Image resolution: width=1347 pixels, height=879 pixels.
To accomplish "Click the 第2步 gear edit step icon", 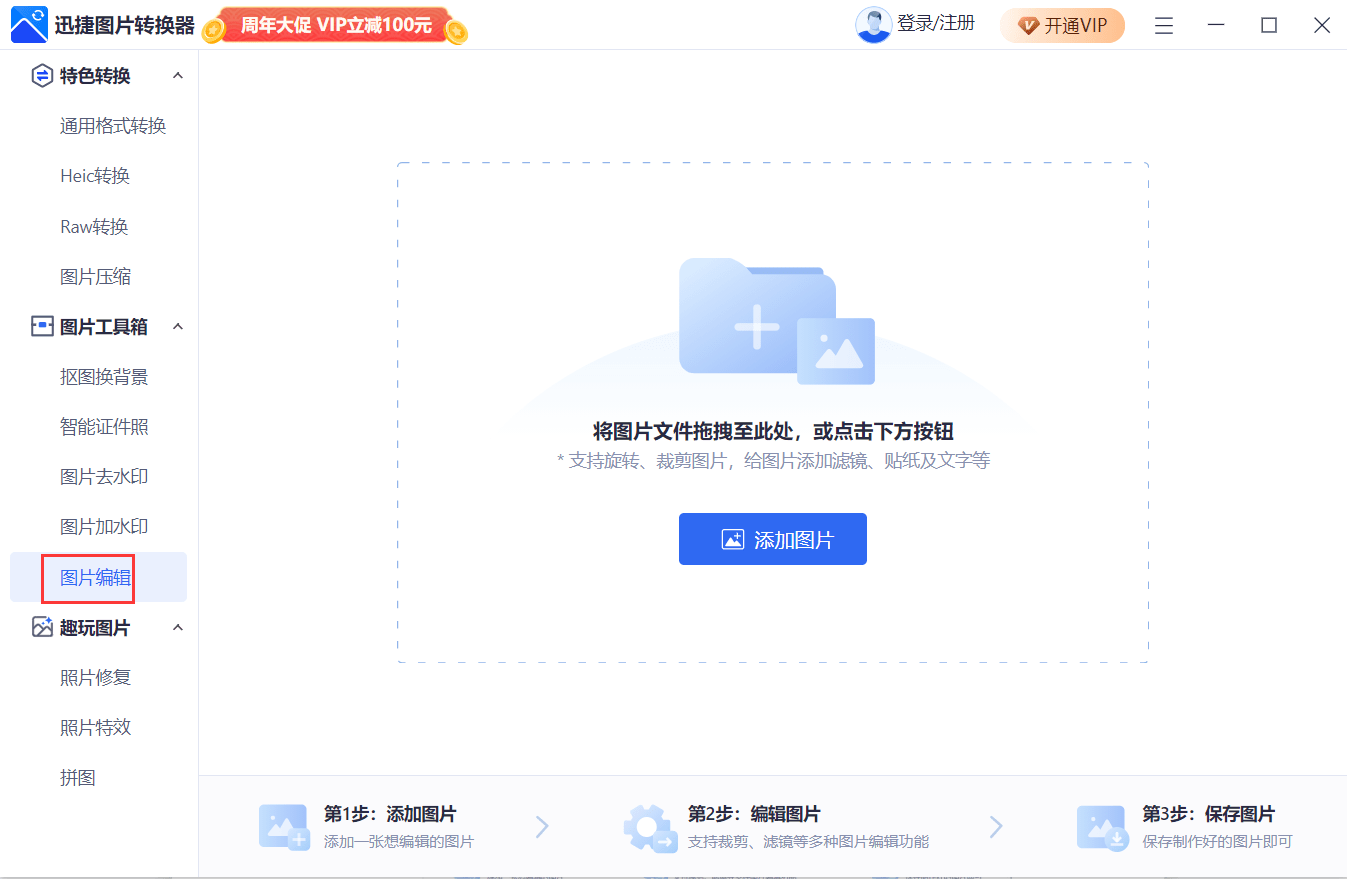I will point(650,827).
